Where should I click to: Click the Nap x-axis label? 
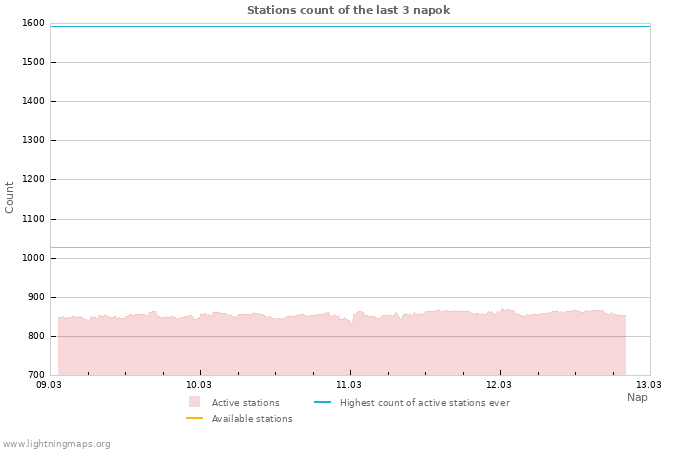point(637,397)
